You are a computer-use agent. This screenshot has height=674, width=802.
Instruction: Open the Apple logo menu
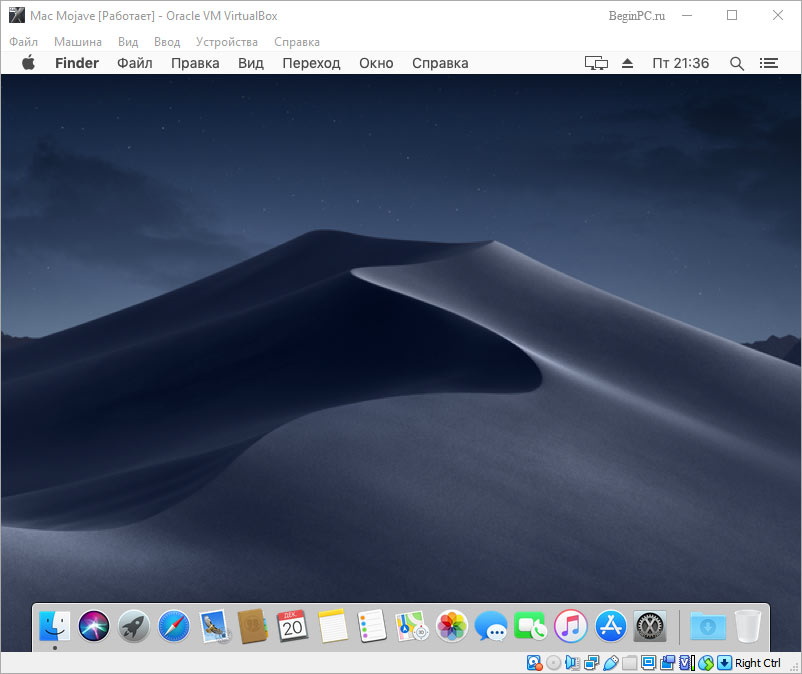pyautogui.click(x=29, y=62)
